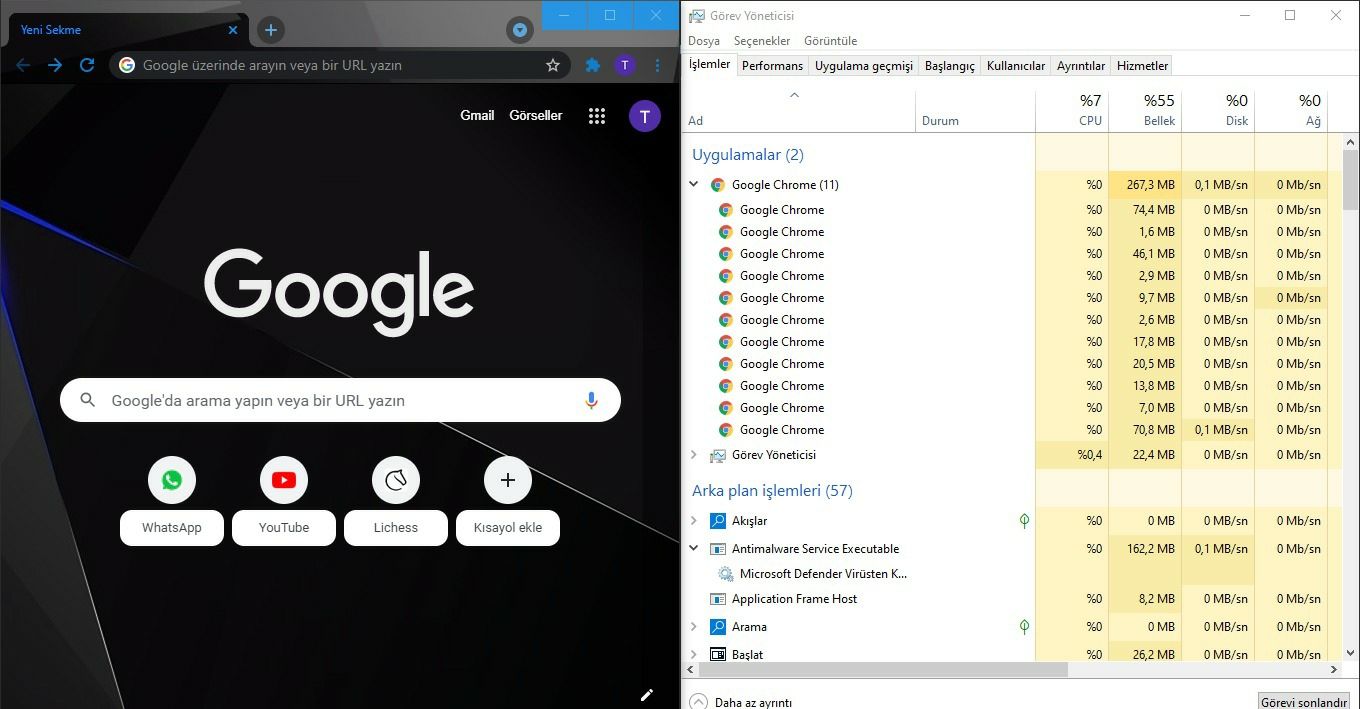Viewport: 1360px width, 709px height.
Task: Open the Google account avatar on page
Action: (x=645, y=116)
